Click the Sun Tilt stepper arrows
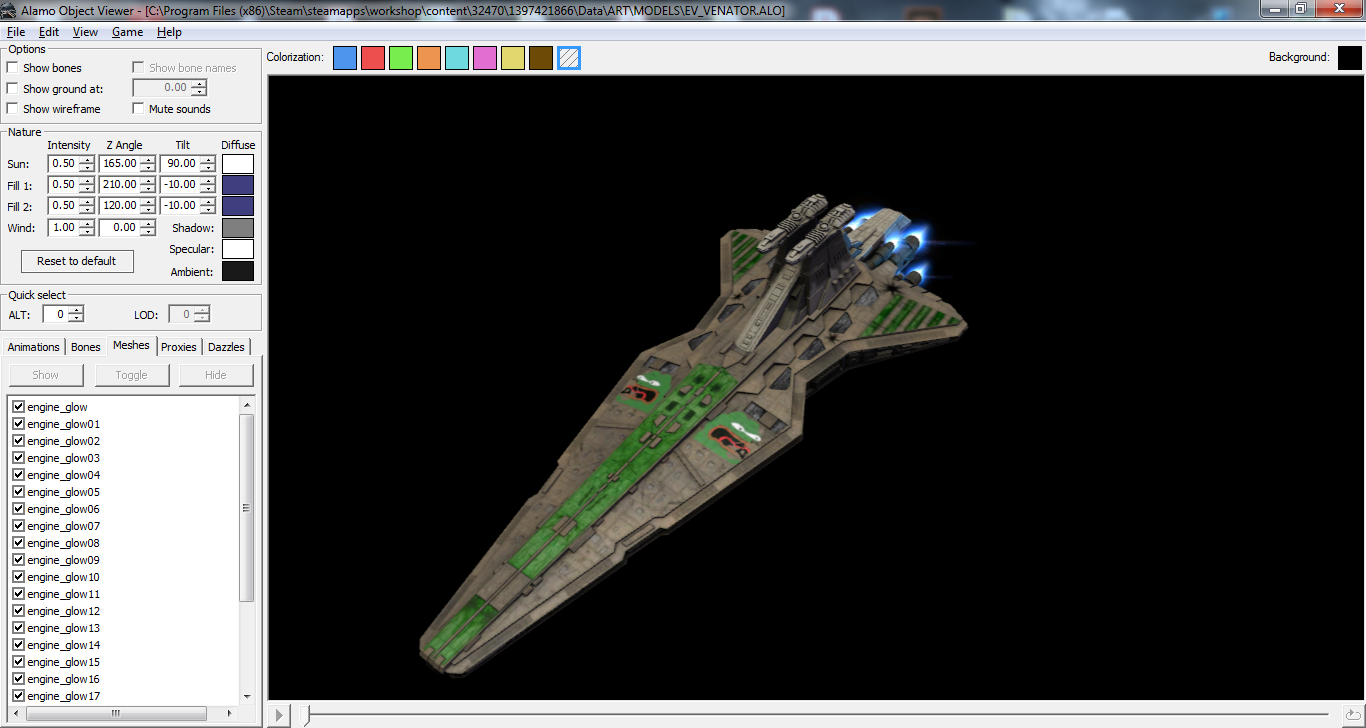 pos(207,164)
